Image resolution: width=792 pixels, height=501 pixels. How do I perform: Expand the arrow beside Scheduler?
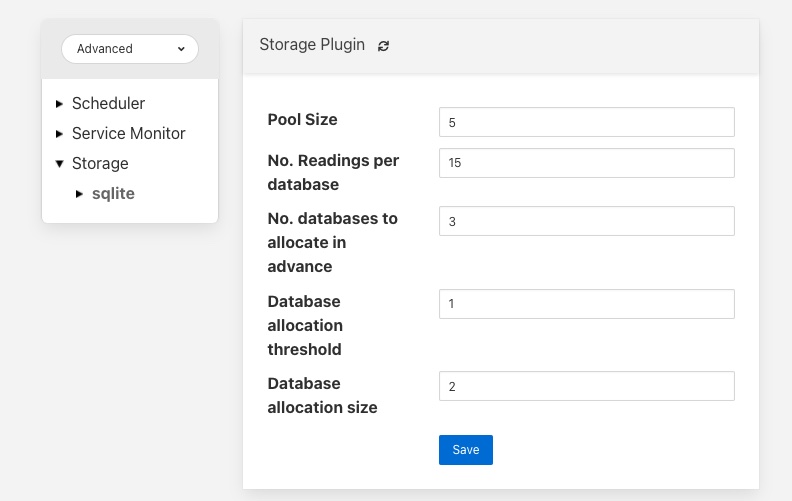60,104
